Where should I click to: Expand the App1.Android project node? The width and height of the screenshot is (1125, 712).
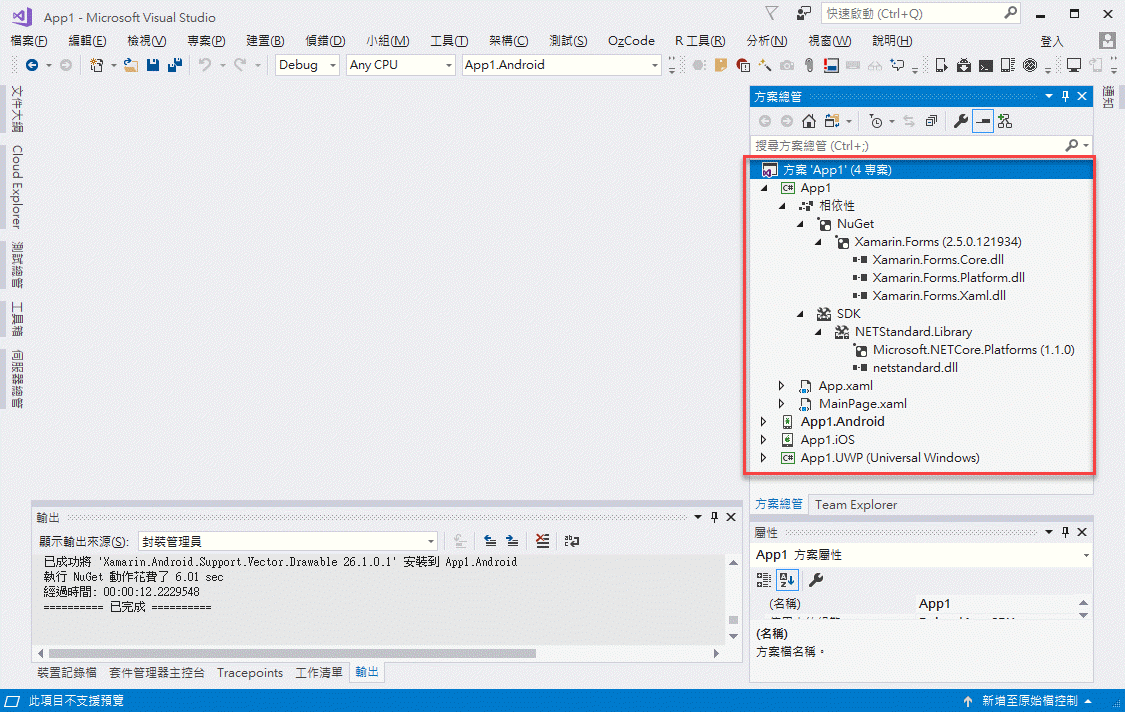(763, 421)
